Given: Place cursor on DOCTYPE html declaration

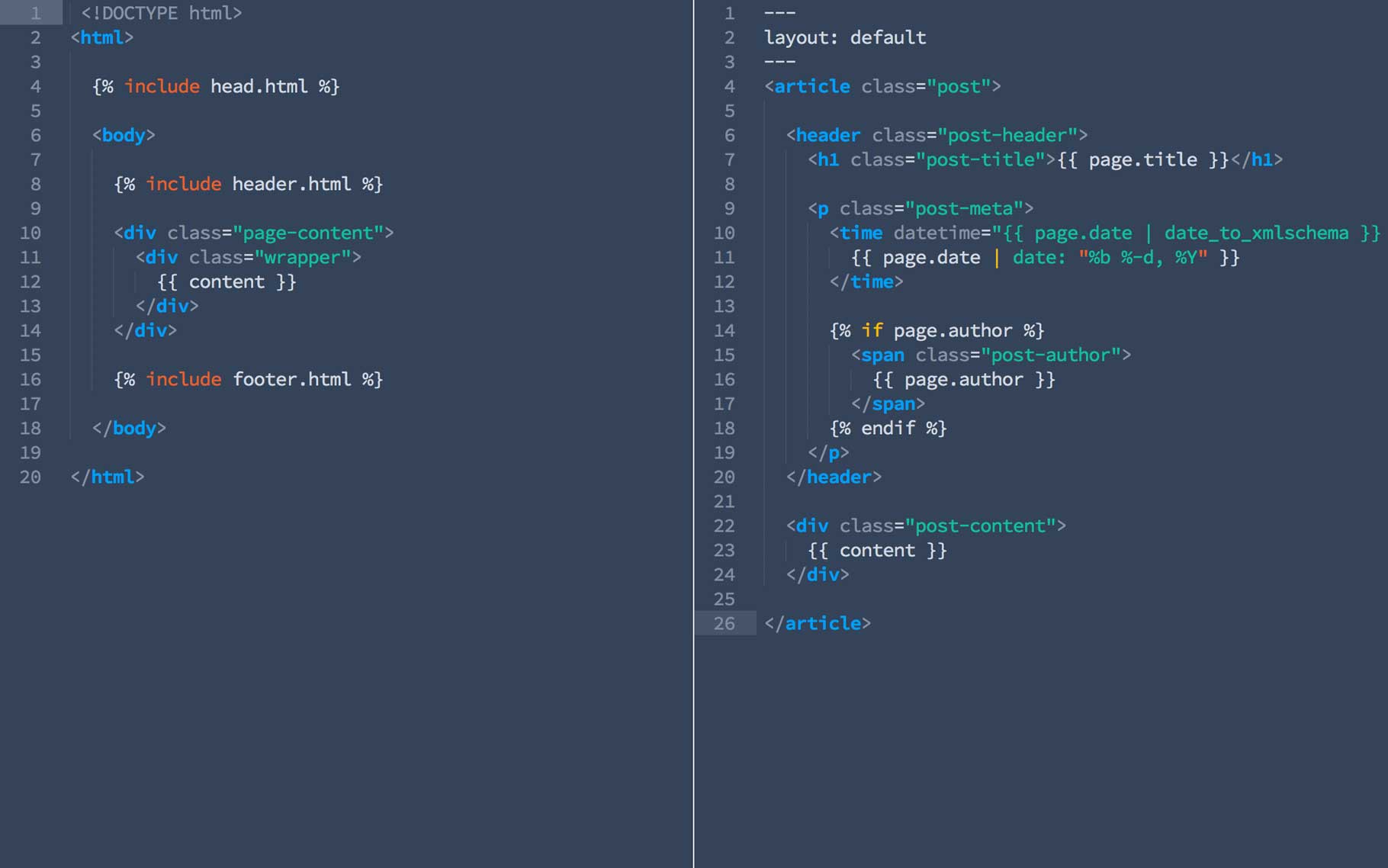Looking at the screenshot, I should pyautogui.click(x=161, y=13).
